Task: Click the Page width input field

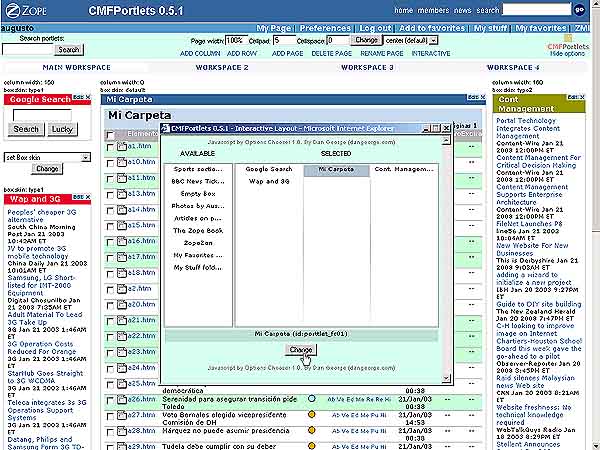Action: tap(236, 40)
